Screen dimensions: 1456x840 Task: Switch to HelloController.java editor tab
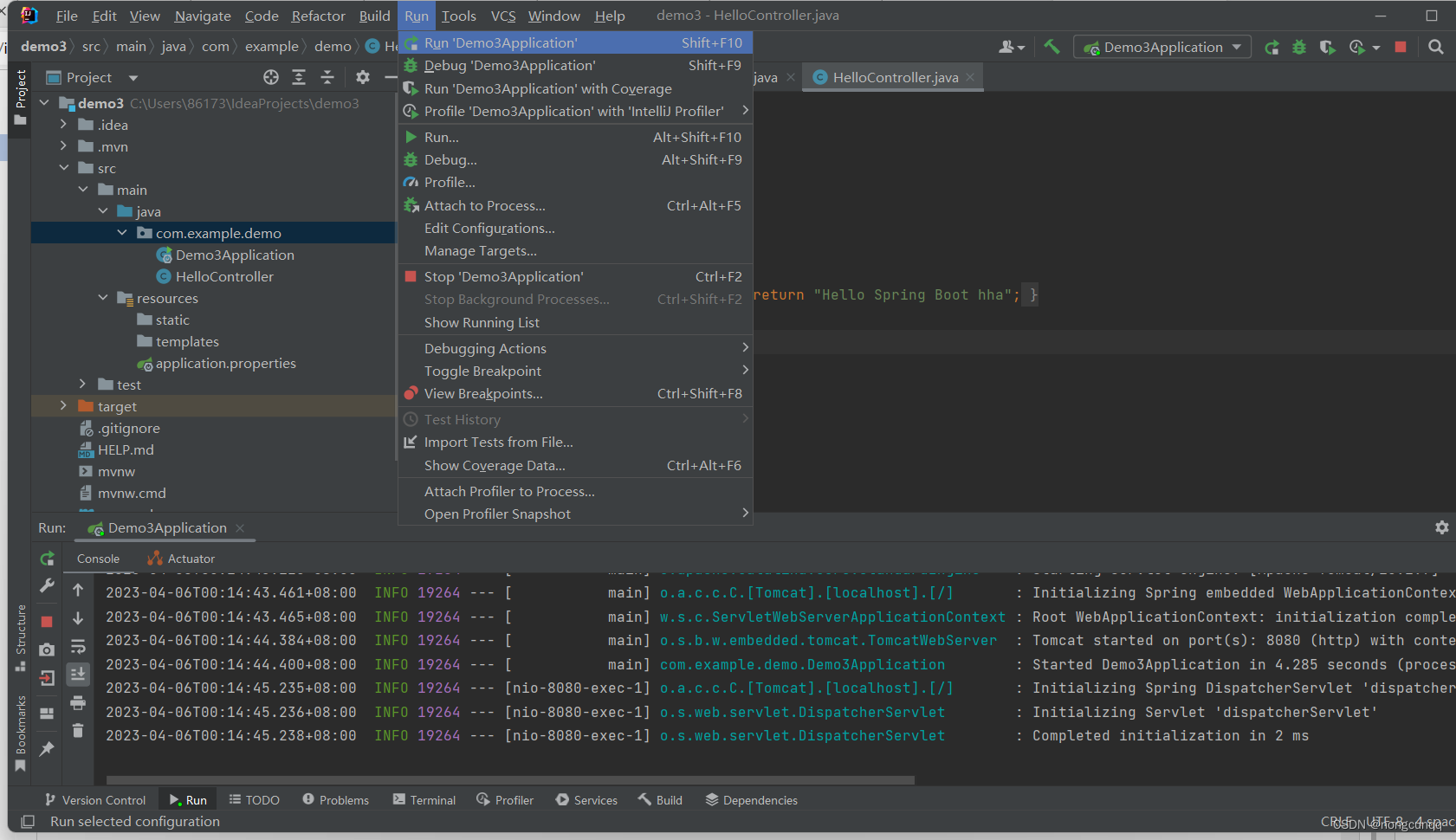[895, 77]
